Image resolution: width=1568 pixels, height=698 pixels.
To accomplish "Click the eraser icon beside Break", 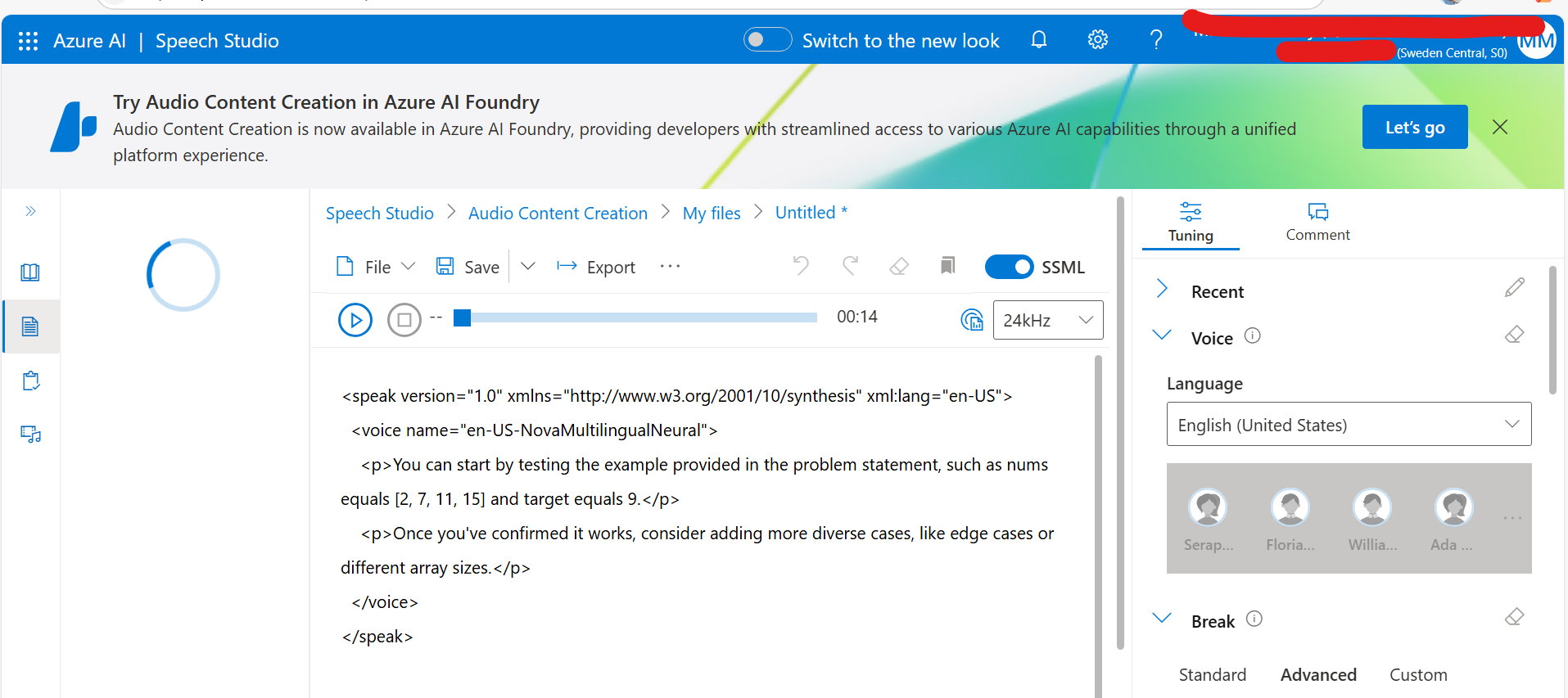I will tap(1515, 617).
